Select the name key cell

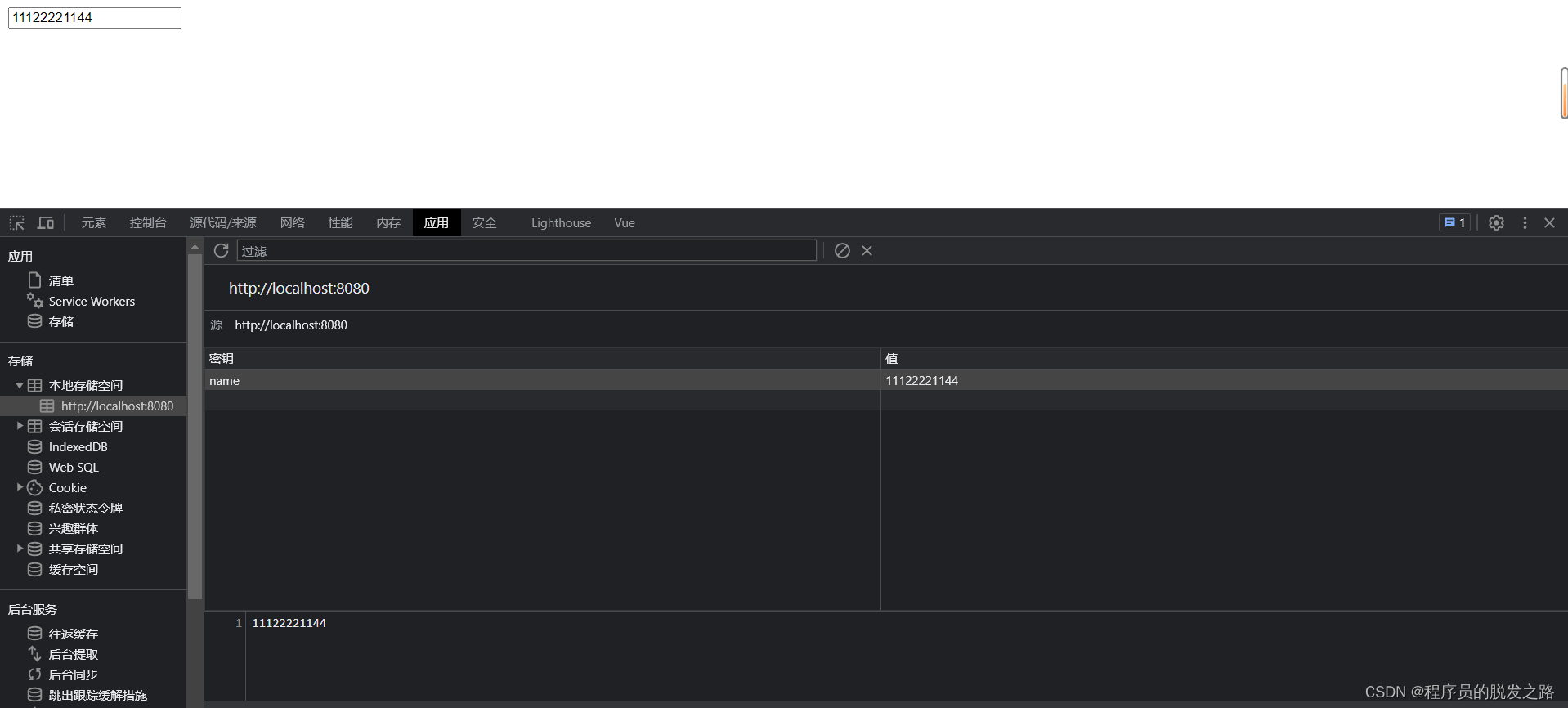click(542, 380)
